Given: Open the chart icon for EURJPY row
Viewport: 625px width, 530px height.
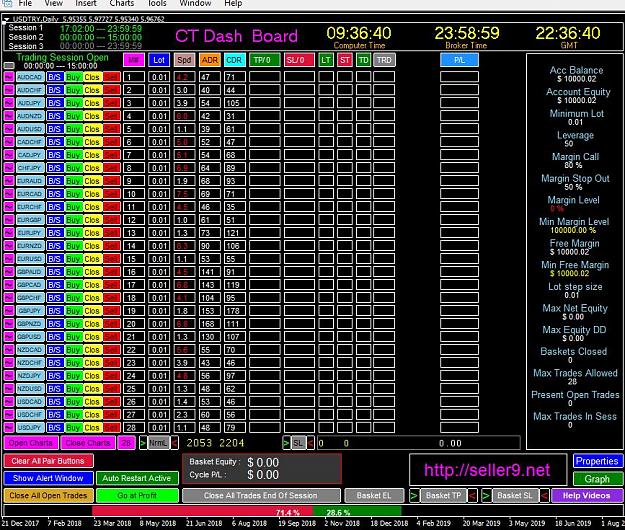Looking at the screenshot, I should tap(9, 233).
